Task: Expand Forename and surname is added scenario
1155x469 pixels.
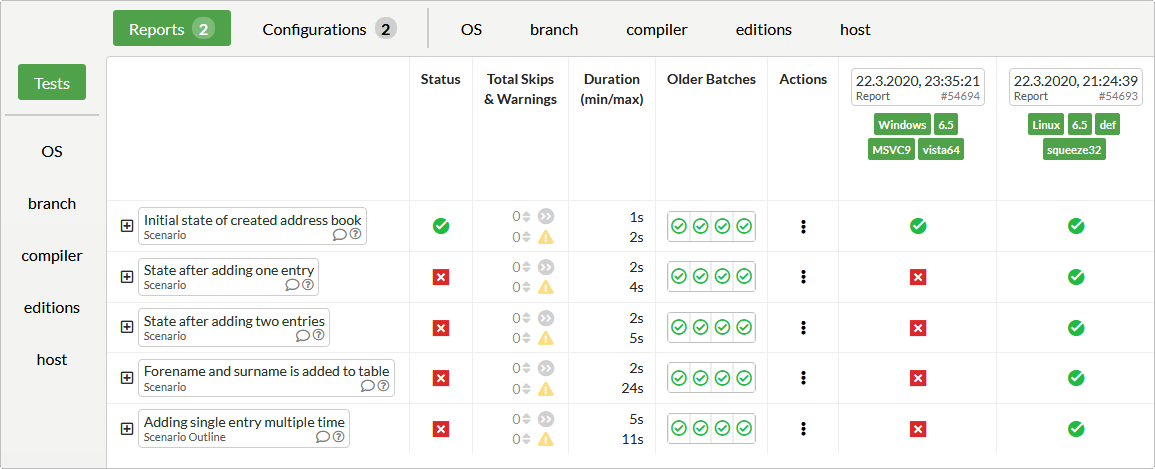Action: click(127, 378)
